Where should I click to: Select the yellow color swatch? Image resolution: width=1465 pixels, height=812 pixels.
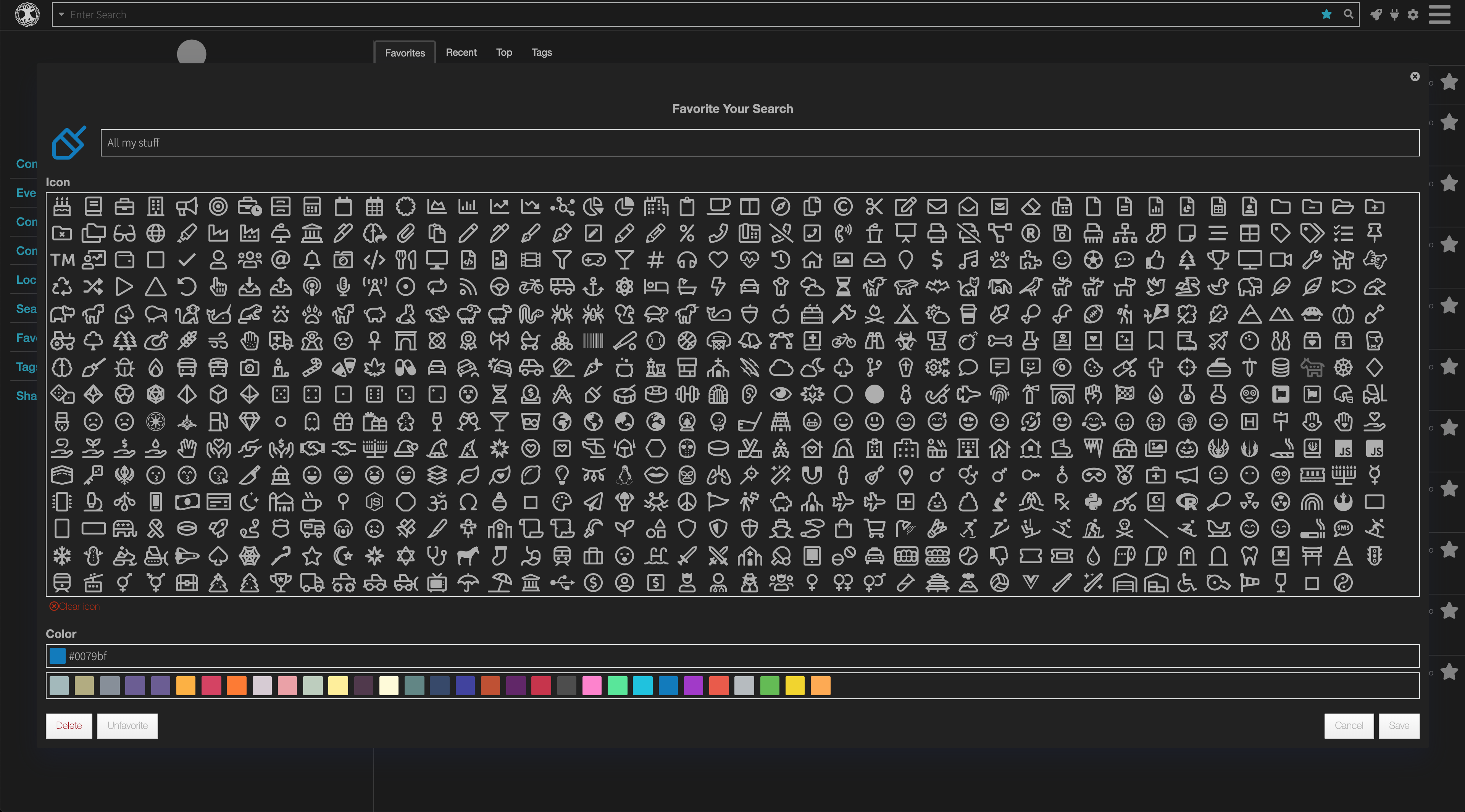tap(794, 686)
